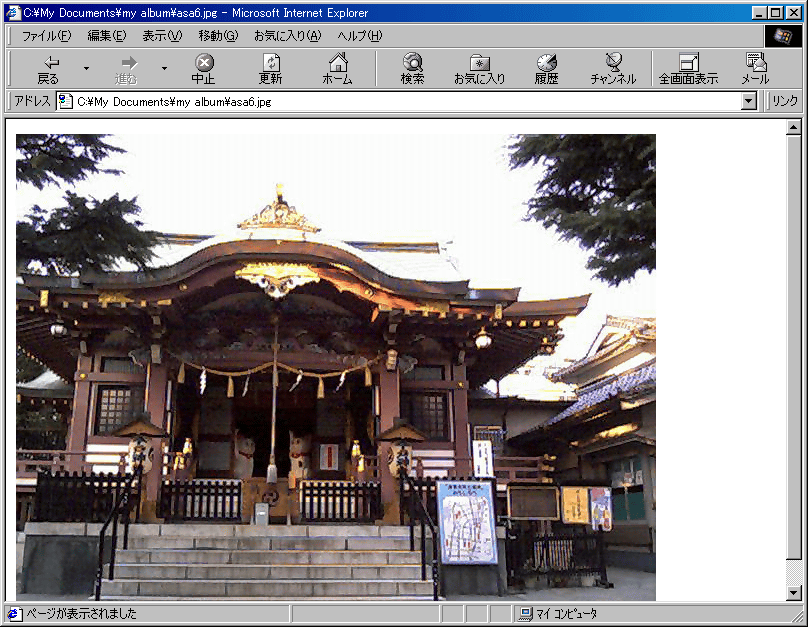The width and height of the screenshot is (808, 627).
Task: Open the 検索 search pane
Action: (412, 69)
